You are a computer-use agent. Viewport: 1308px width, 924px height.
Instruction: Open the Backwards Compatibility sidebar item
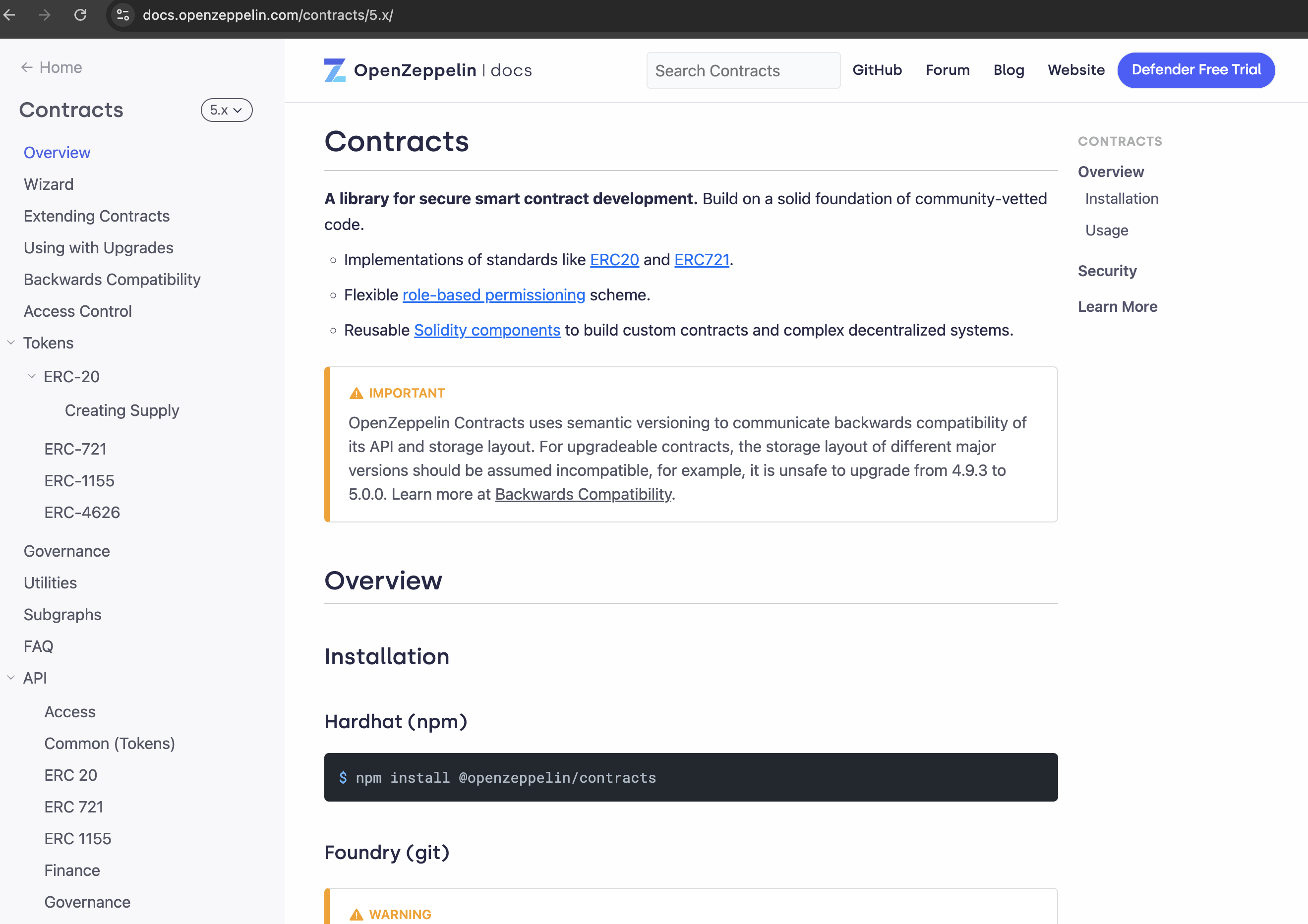[112, 279]
